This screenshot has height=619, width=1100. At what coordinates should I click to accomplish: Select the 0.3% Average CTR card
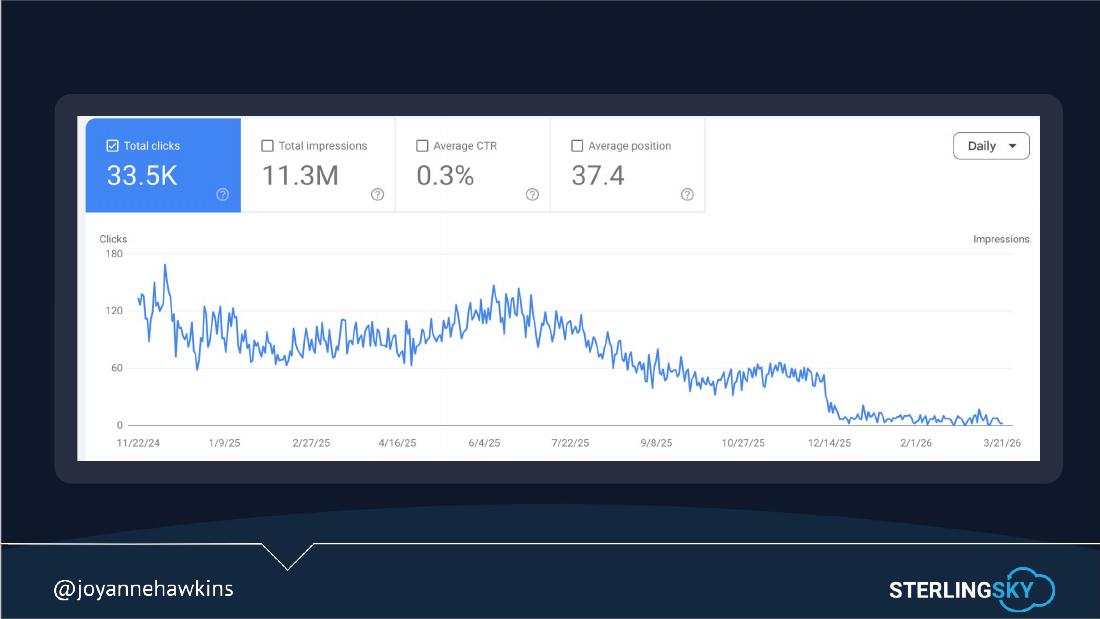pyautogui.click(x=474, y=165)
